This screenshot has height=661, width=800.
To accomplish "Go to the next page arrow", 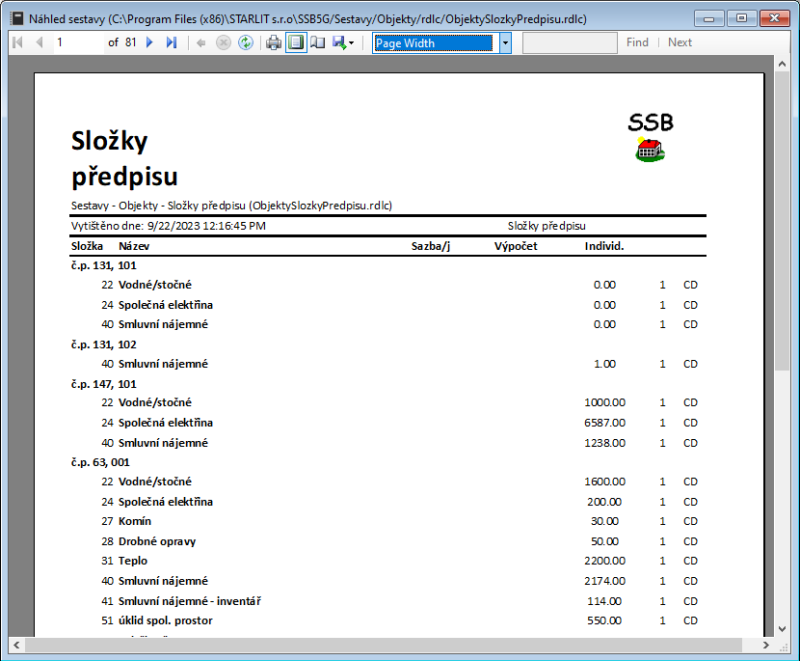I will [x=148, y=42].
